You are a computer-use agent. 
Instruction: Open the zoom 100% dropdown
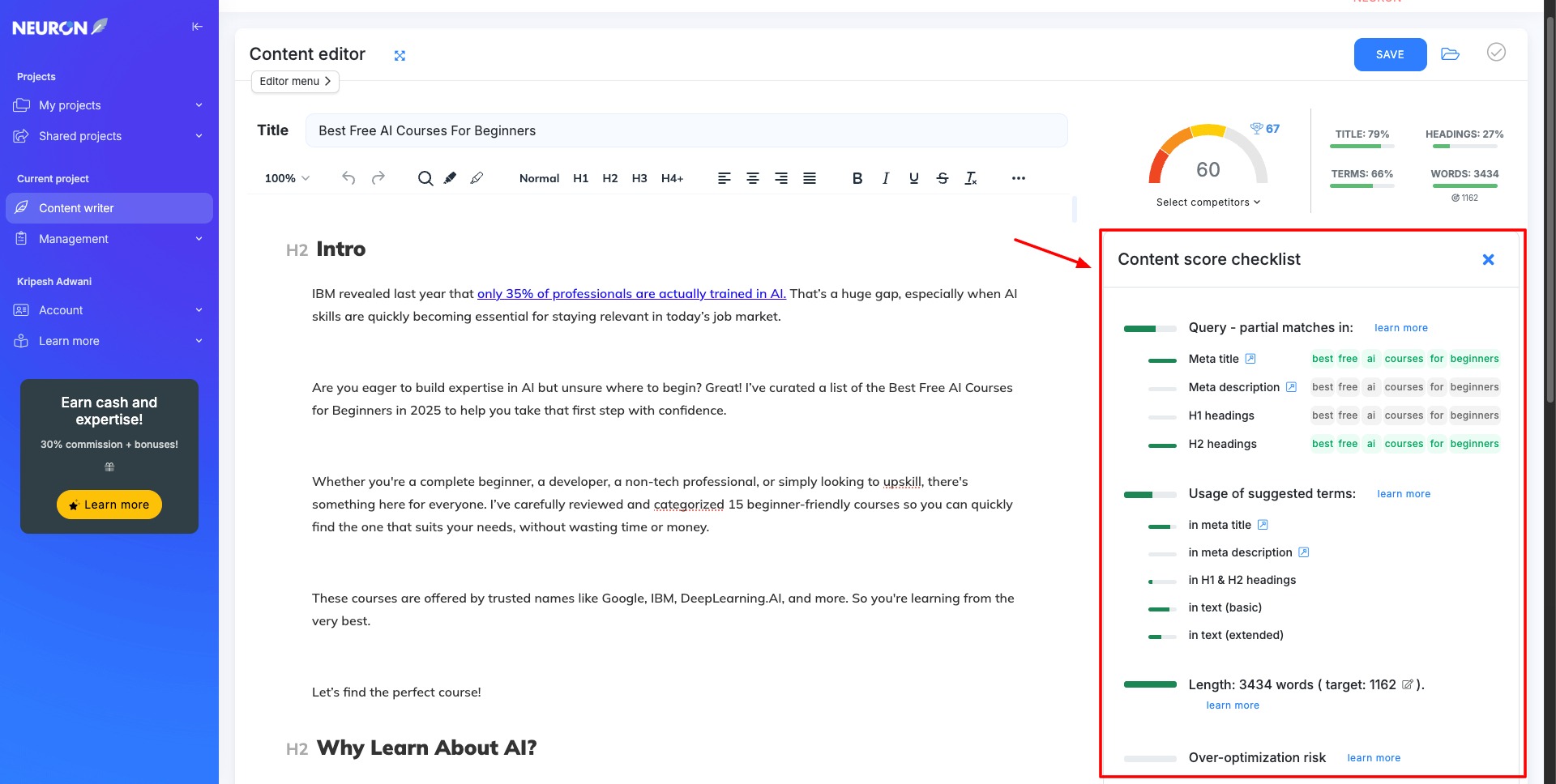(x=288, y=178)
